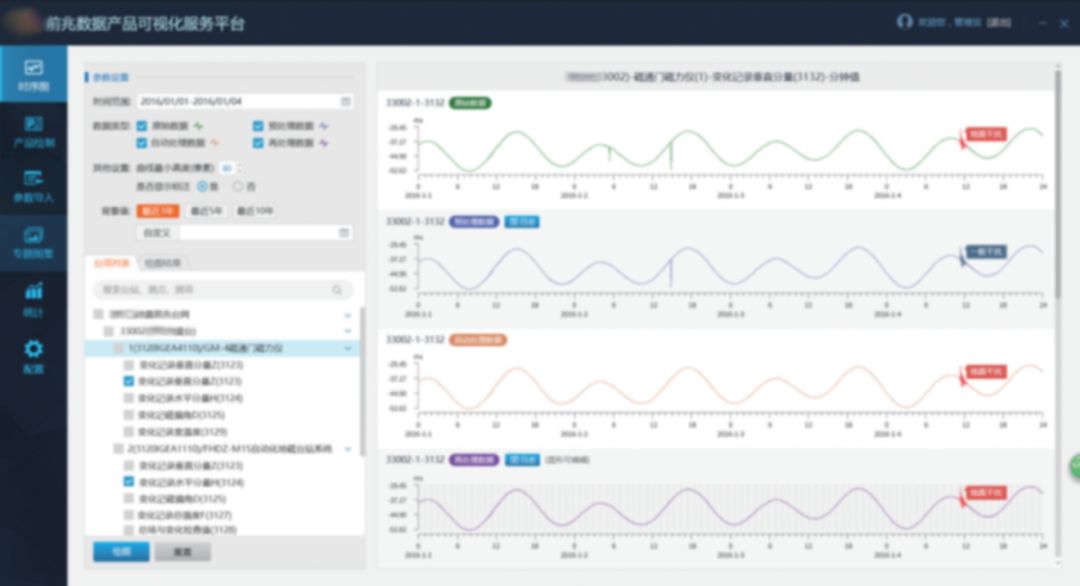Select the 台项列表 tab
This screenshot has height=586, width=1080.
pos(111,263)
